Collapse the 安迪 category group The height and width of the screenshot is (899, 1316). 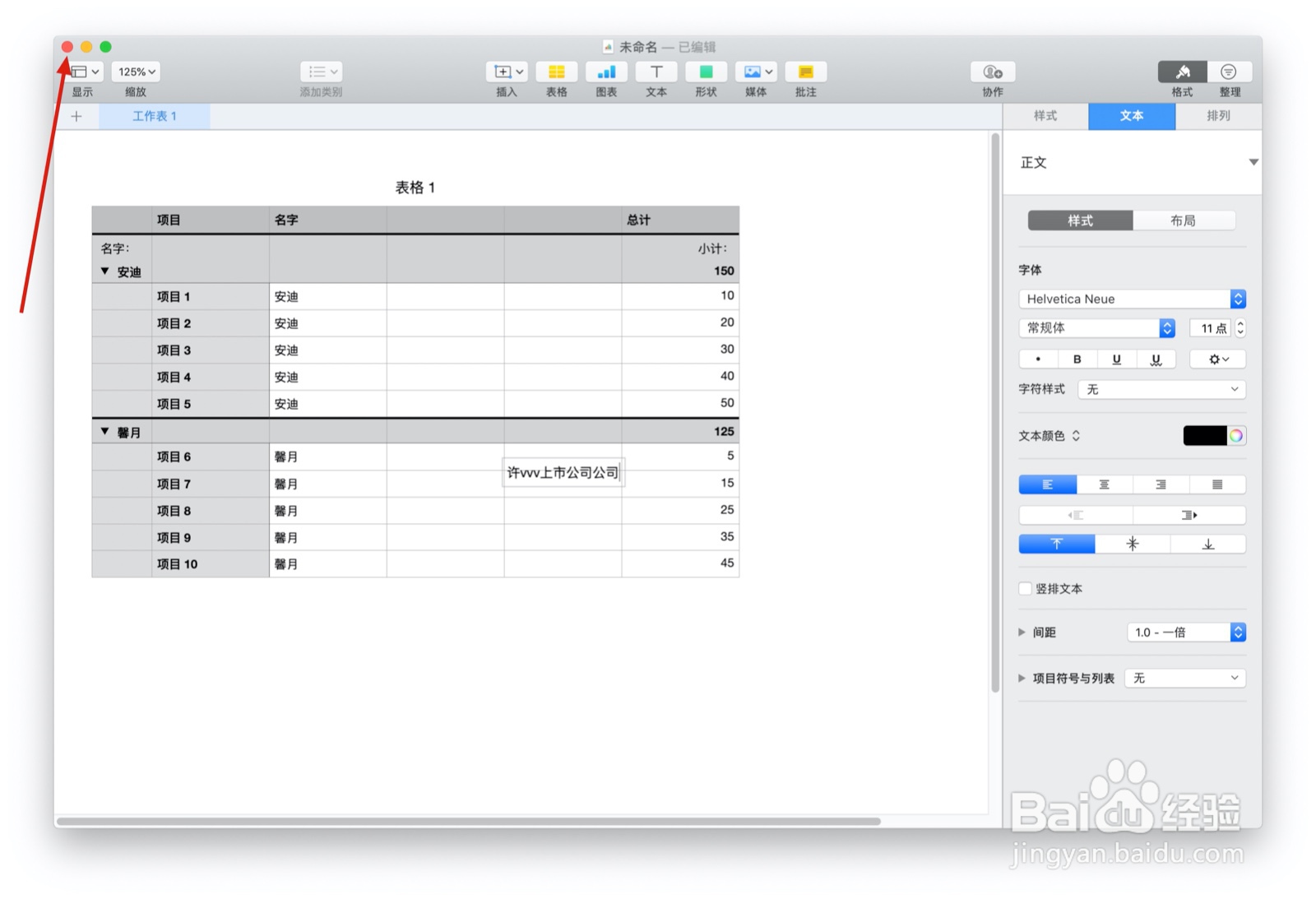tap(104, 271)
